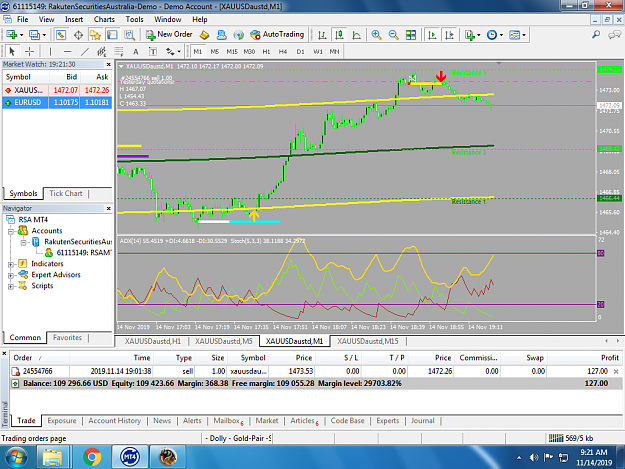This screenshot has height=469, width=625.
Task: Open the Account History terminal tab
Action: coord(115,421)
